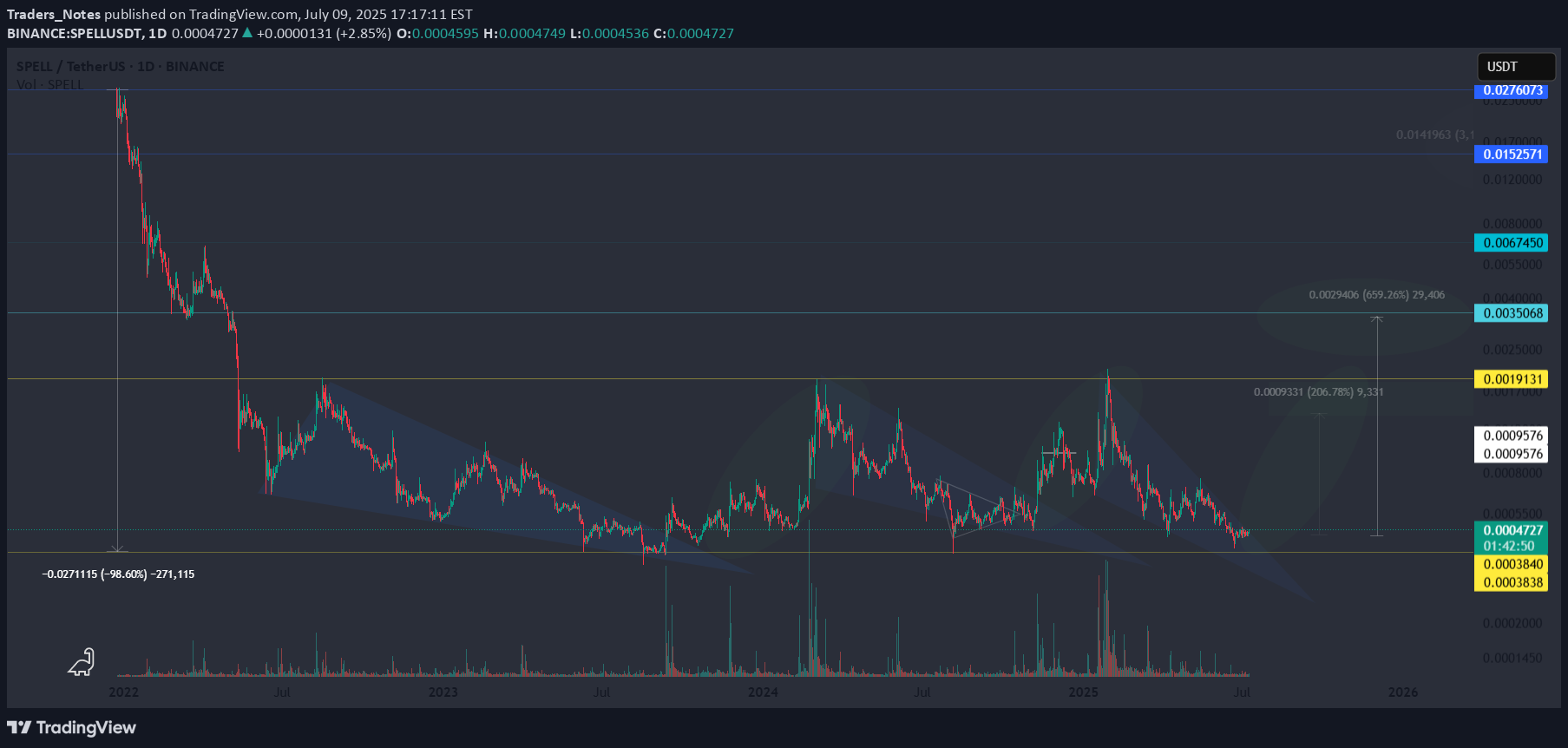Image resolution: width=1568 pixels, height=748 pixels.
Task: Click the -98.60% measurement label
Action: tap(118, 574)
